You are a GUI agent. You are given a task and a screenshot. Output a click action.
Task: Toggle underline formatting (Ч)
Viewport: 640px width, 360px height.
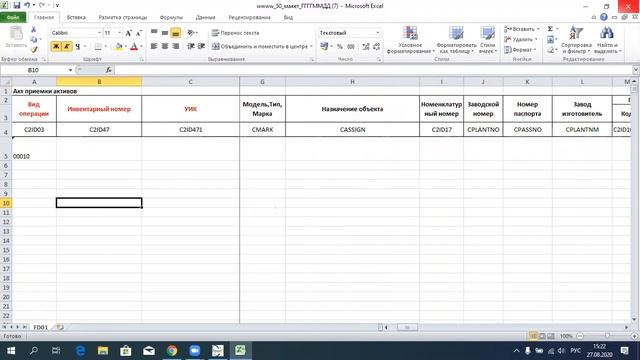77,47
